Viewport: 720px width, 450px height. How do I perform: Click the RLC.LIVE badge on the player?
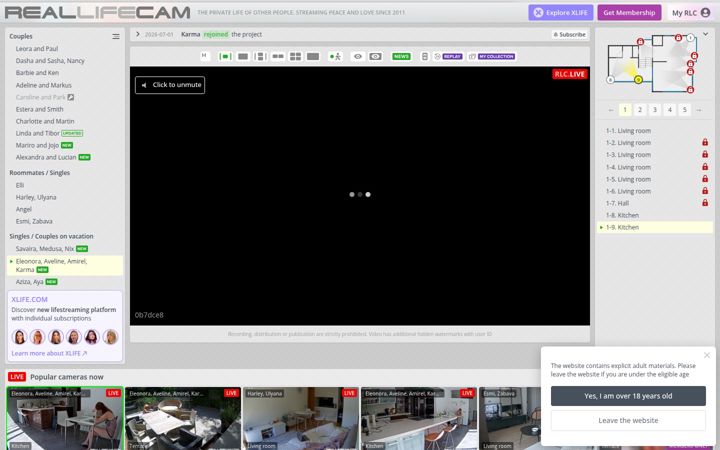click(x=569, y=74)
